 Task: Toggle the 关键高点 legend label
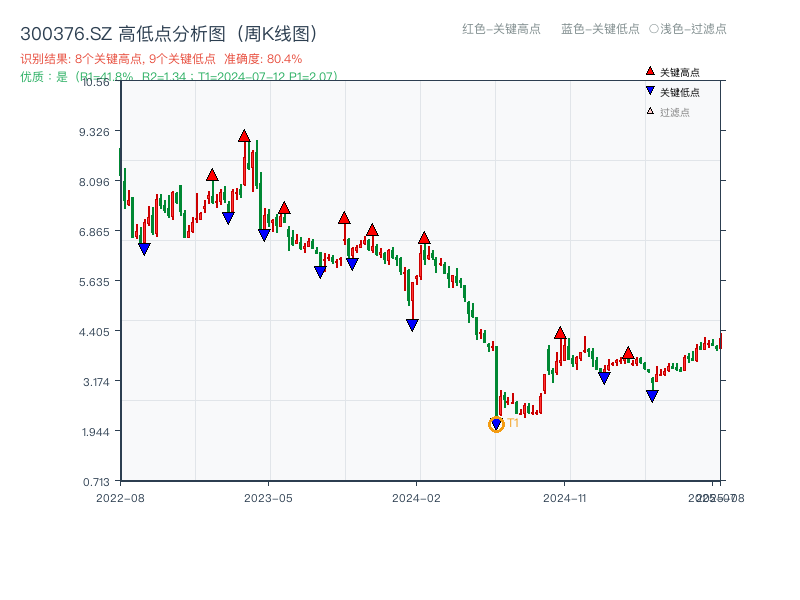[679, 72]
